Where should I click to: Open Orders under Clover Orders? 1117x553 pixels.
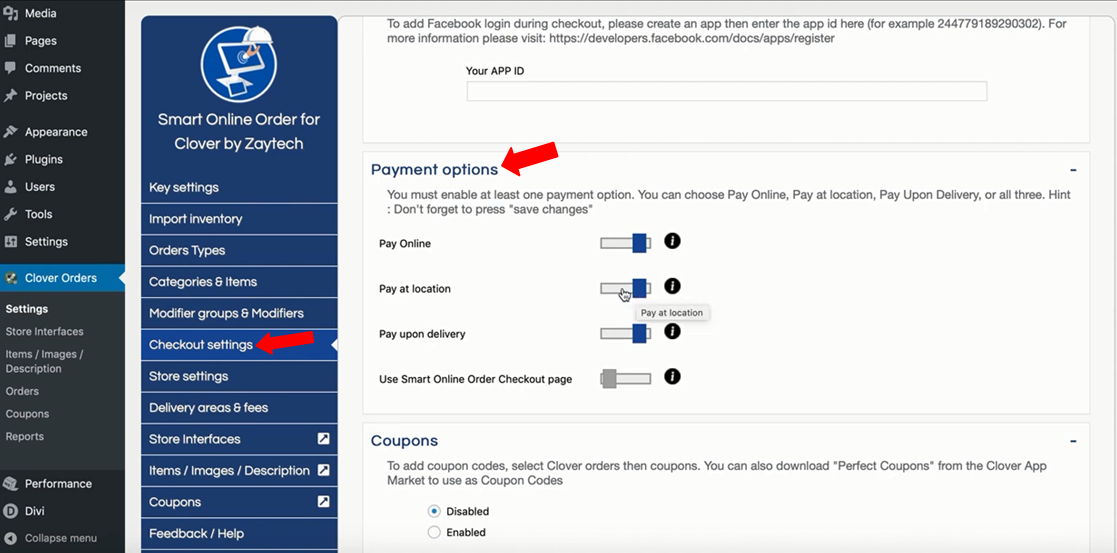(x=22, y=391)
